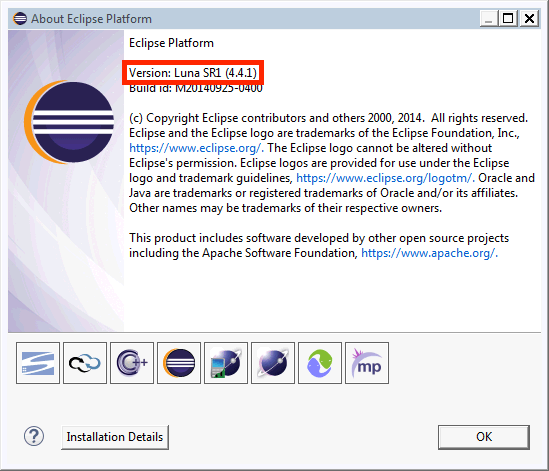Select the orbiting sphere feature icon
The height and width of the screenshot is (471, 549).
point(273,363)
